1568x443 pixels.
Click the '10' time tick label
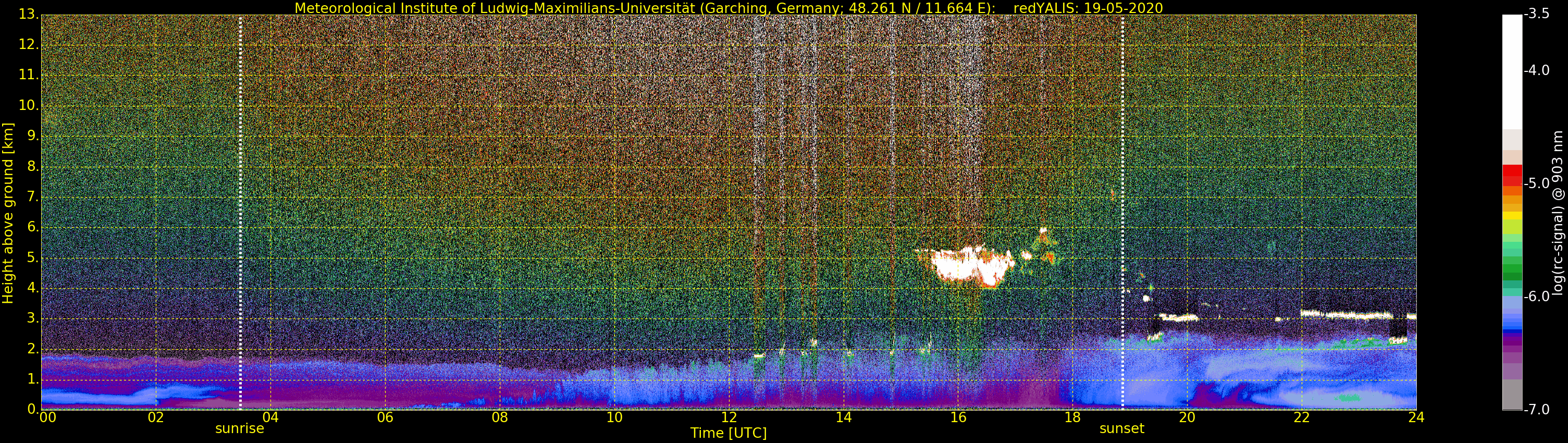coord(614,417)
